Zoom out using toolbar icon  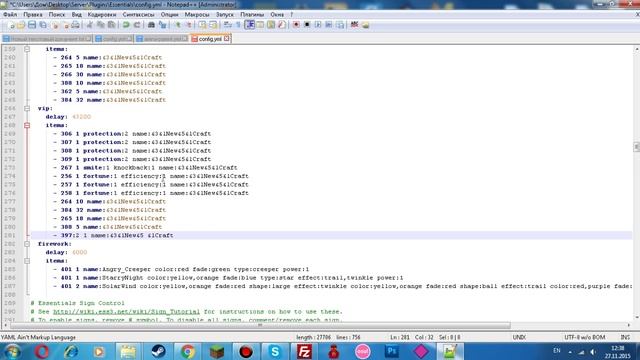189,25
